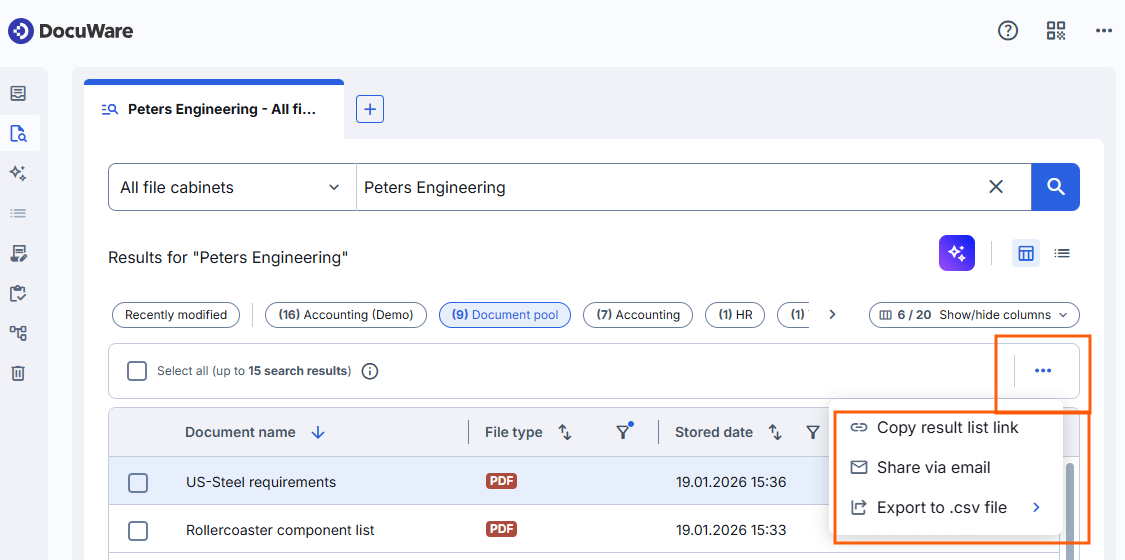Screen dimensions: 1125x560
Task: Tick the Rollercoaster component list checkbox
Action: (x=138, y=531)
